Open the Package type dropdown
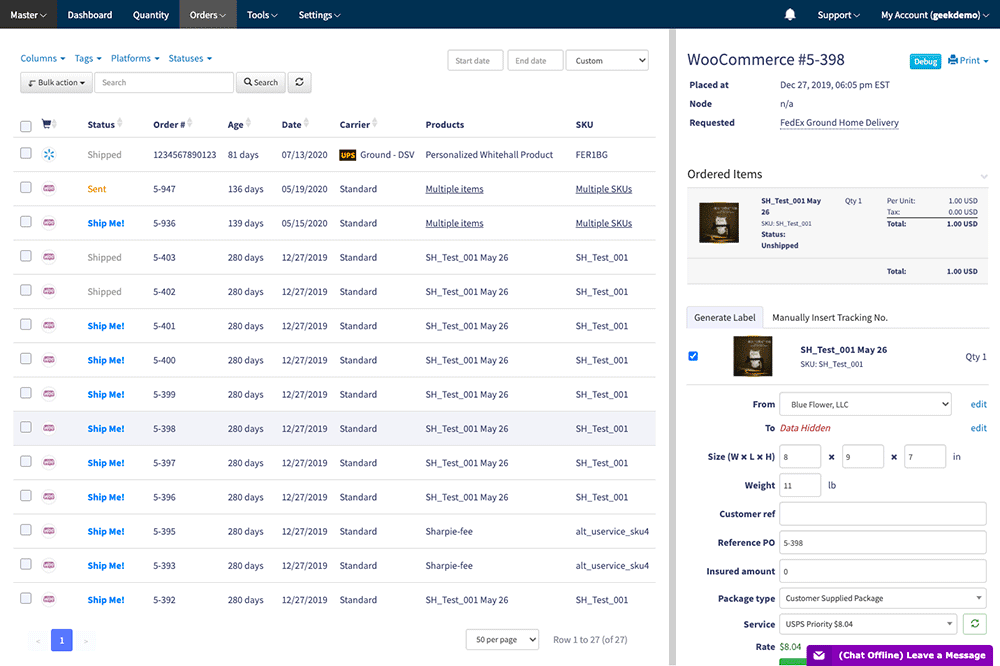This screenshot has width=1000, height=666. [x=881, y=598]
